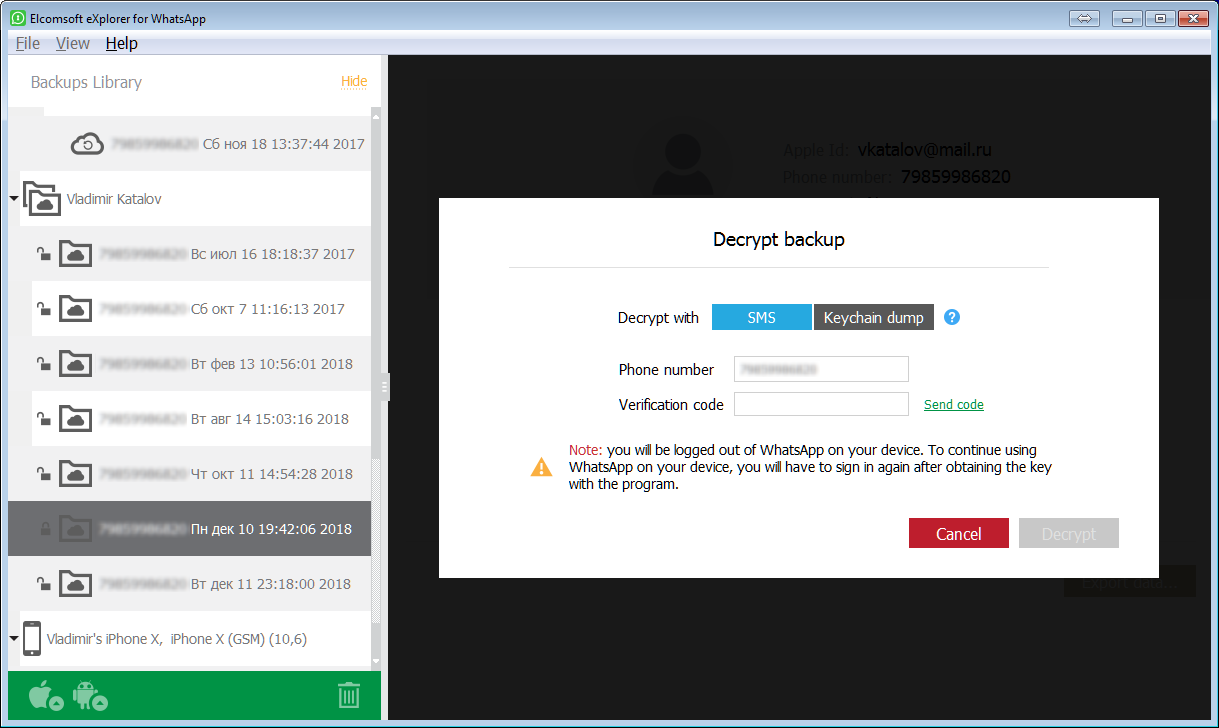Screen dimensions: 1219x728
Task: Click the cloud folder icon of окт 7 backup
Action: point(75,308)
